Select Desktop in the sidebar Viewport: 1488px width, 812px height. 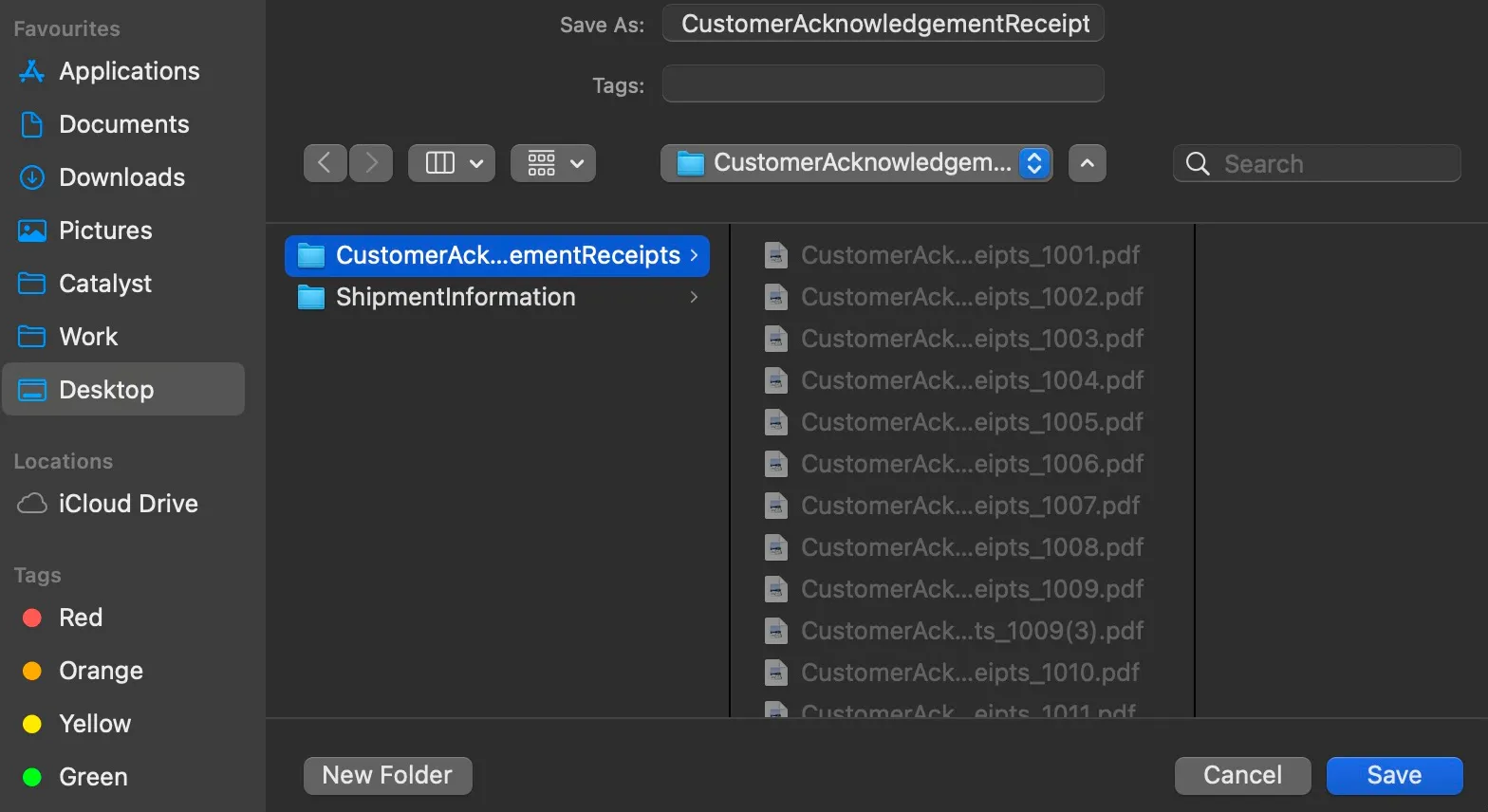point(123,390)
